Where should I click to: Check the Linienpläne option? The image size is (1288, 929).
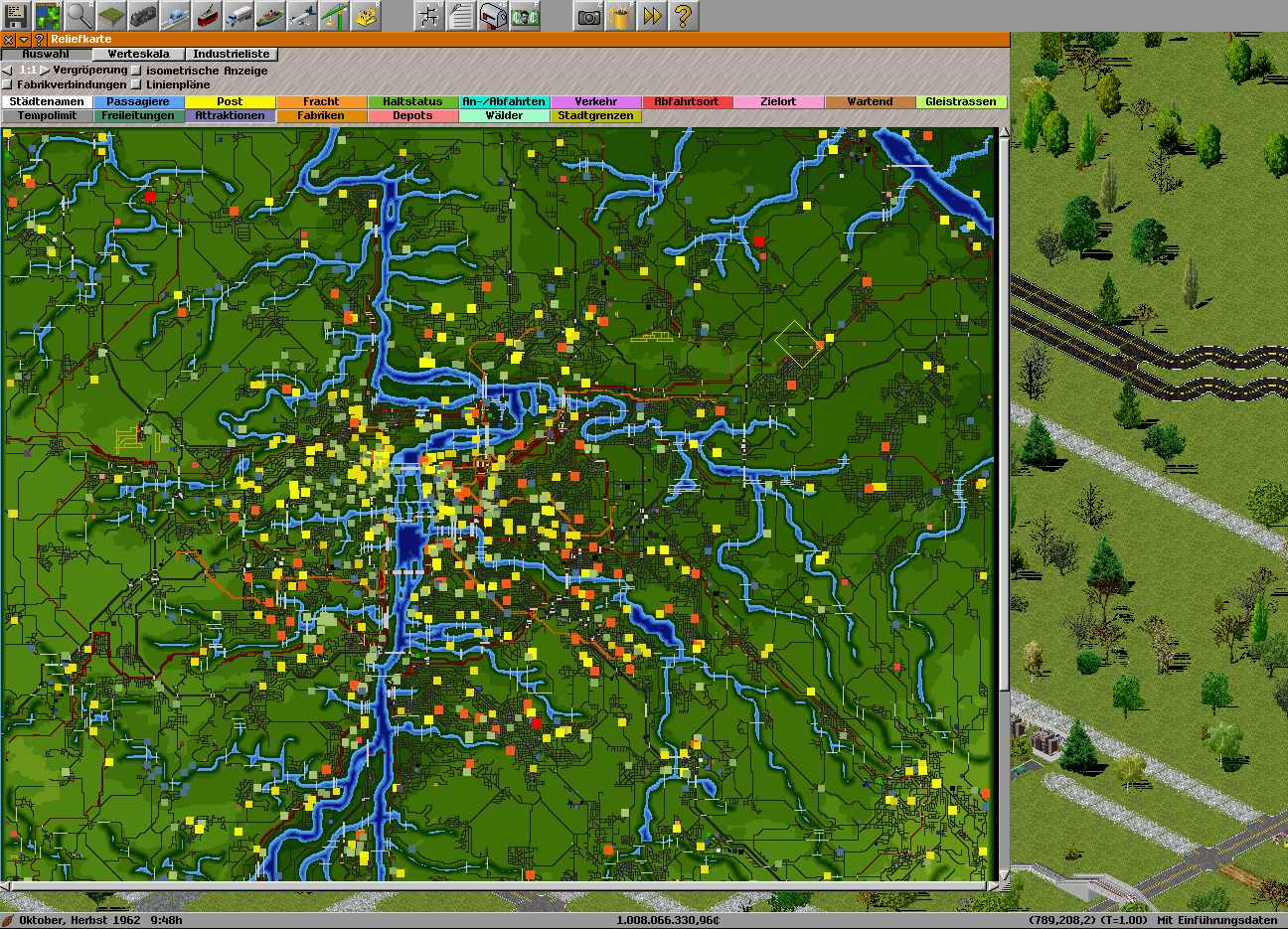136,85
